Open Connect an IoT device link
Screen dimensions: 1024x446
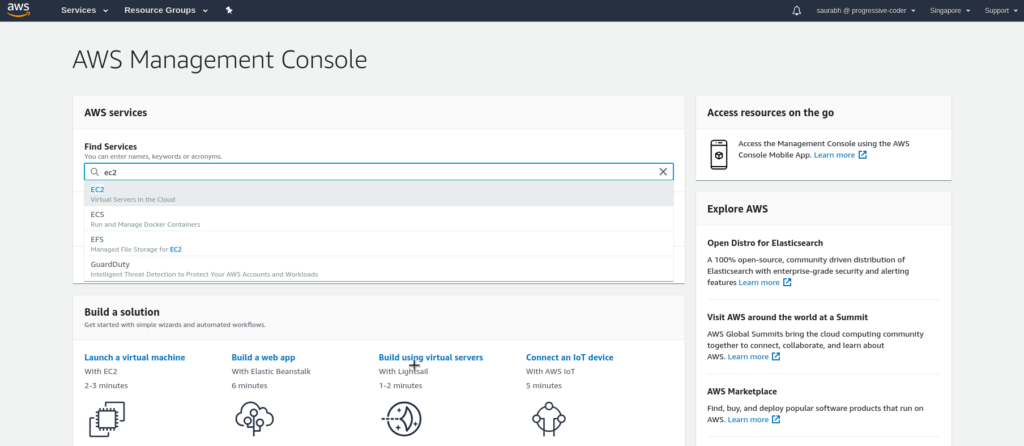569,357
